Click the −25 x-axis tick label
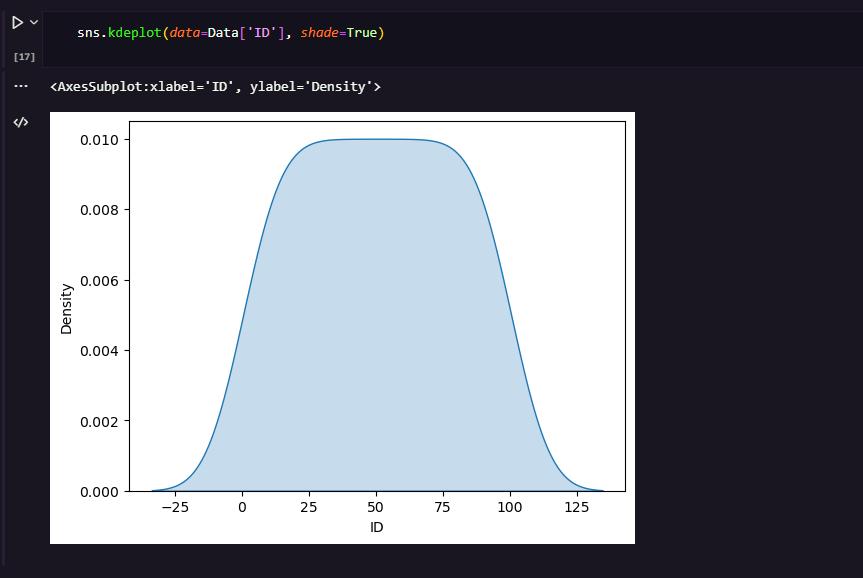This screenshot has height=578, width=863. [175, 508]
